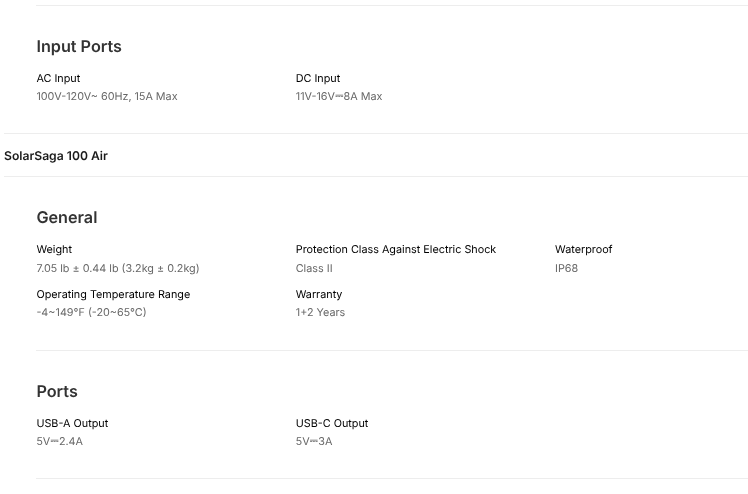748x494 pixels.
Task: Select the DC Input label
Action: pos(318,78)
